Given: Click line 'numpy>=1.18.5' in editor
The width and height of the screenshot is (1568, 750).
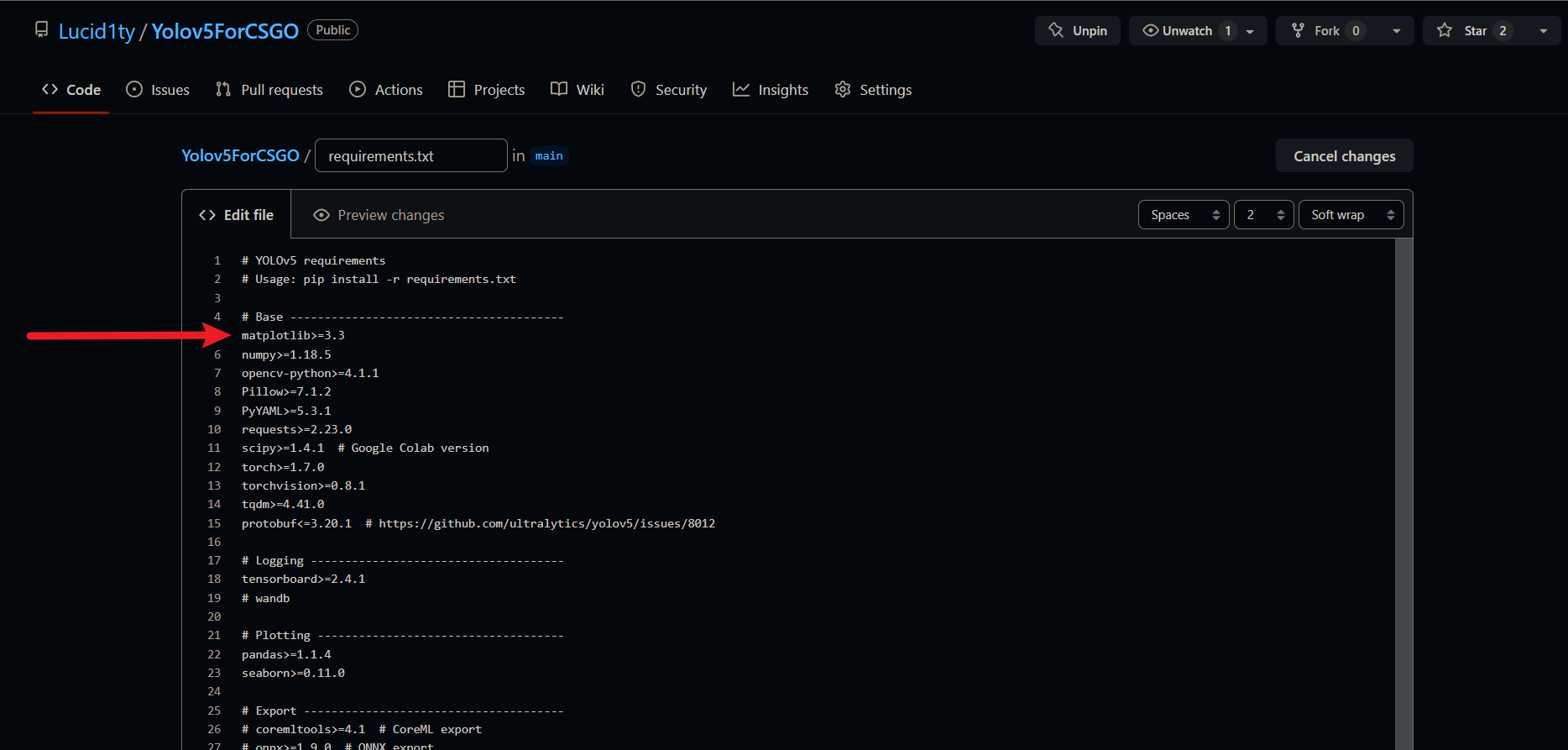Looking at the screenshot, I should tap(286, 354).
